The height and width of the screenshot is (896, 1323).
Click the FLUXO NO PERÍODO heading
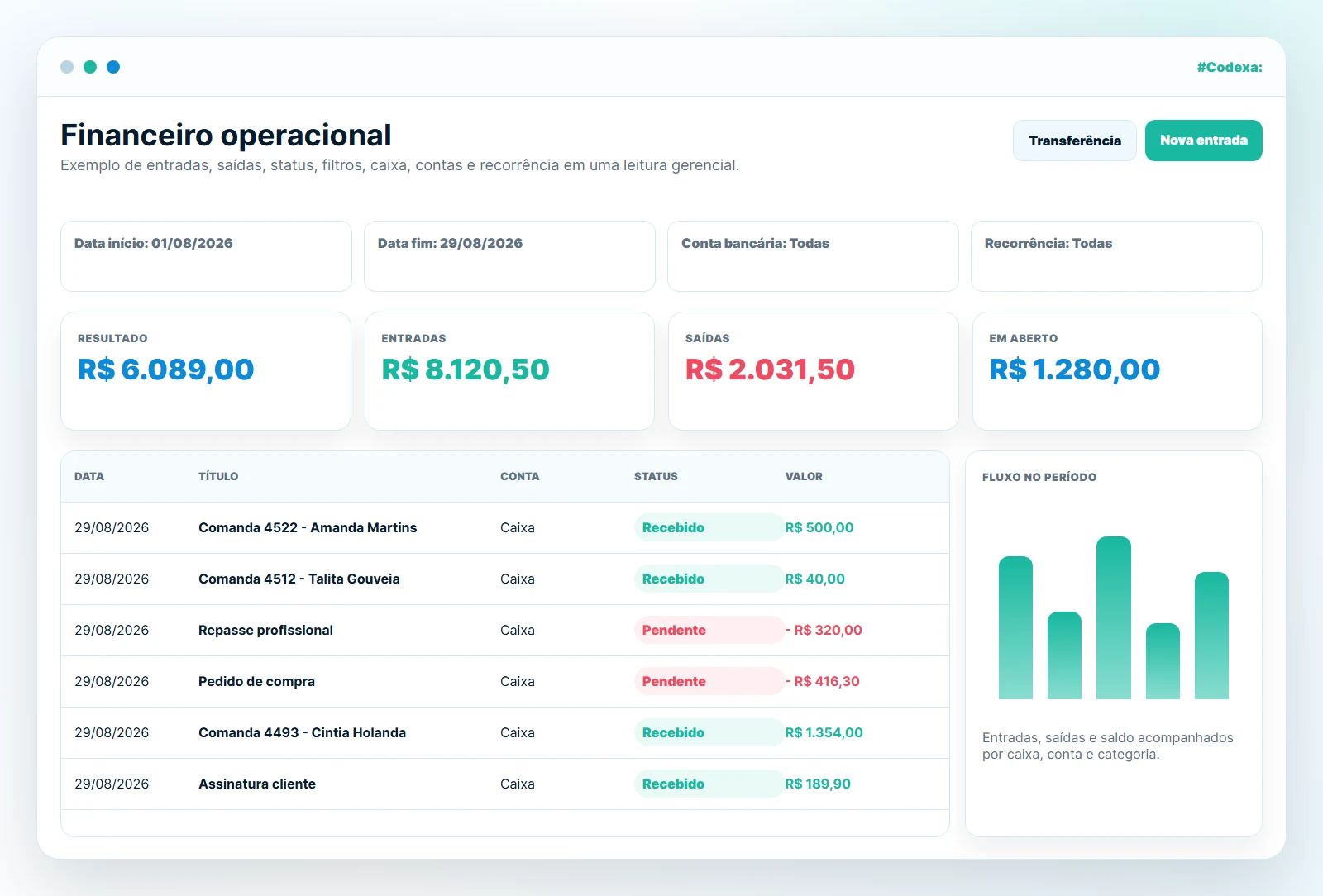tap(1039, 478)
